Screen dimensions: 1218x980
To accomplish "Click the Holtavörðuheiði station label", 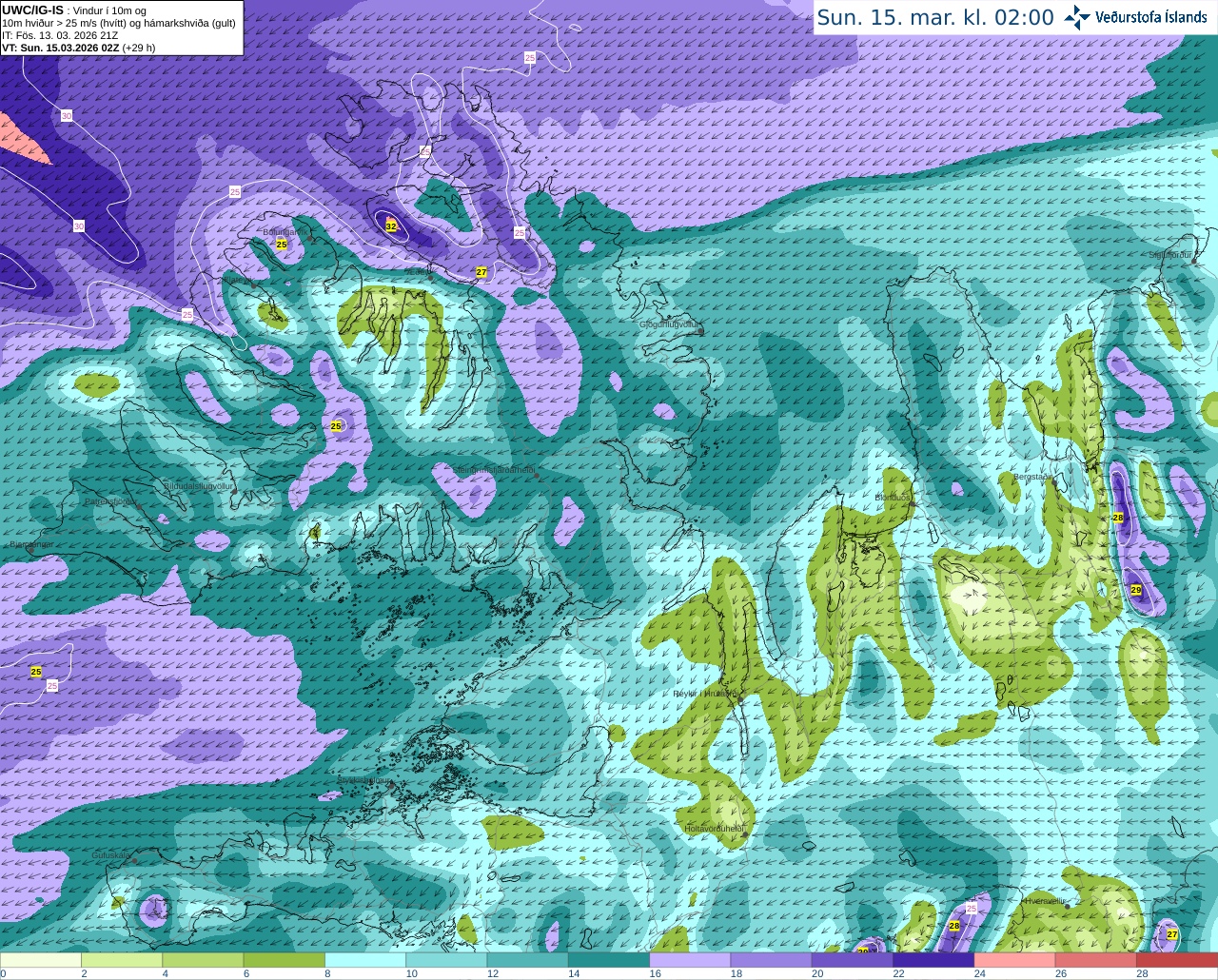I will click(714, 829).
